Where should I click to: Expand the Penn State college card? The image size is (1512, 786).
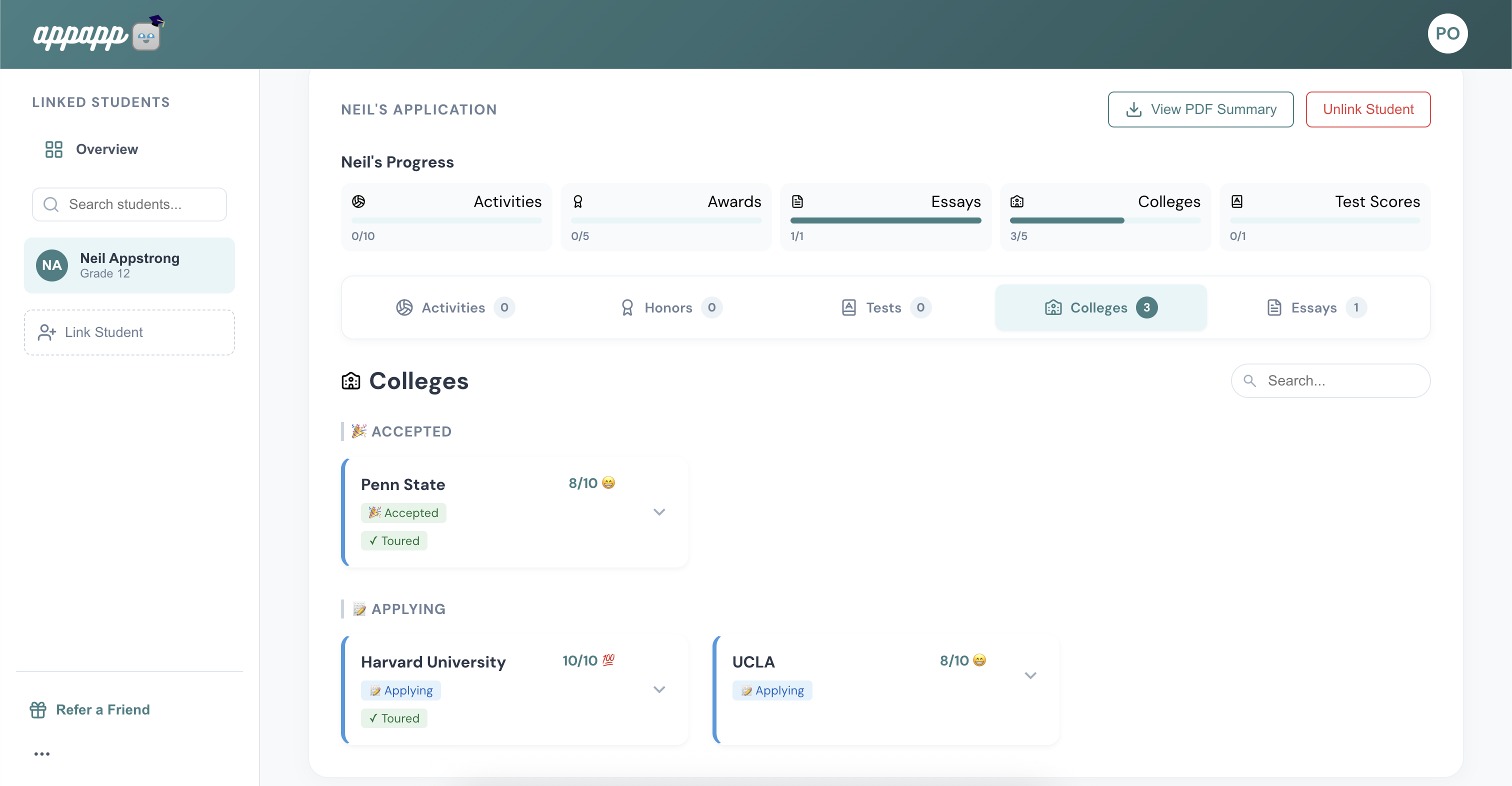[x=659, y=512]
